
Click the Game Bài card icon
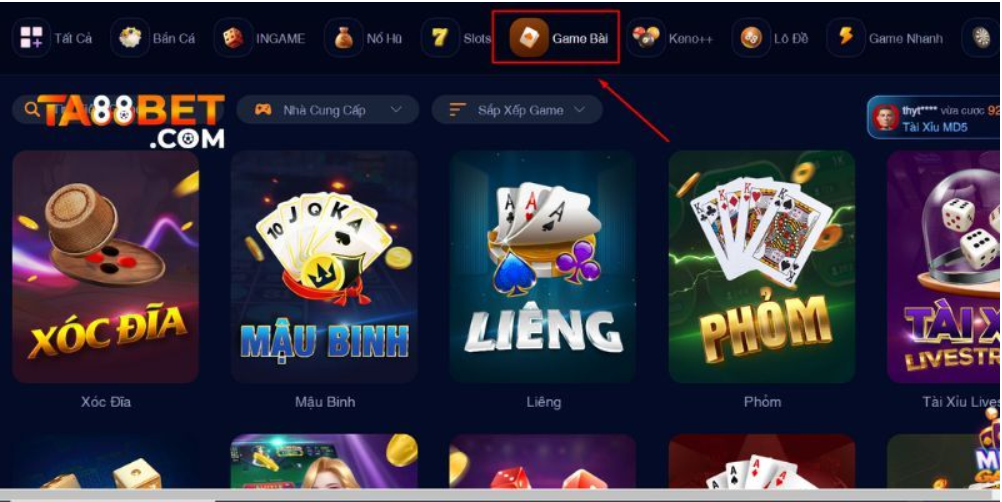(529, 38)
